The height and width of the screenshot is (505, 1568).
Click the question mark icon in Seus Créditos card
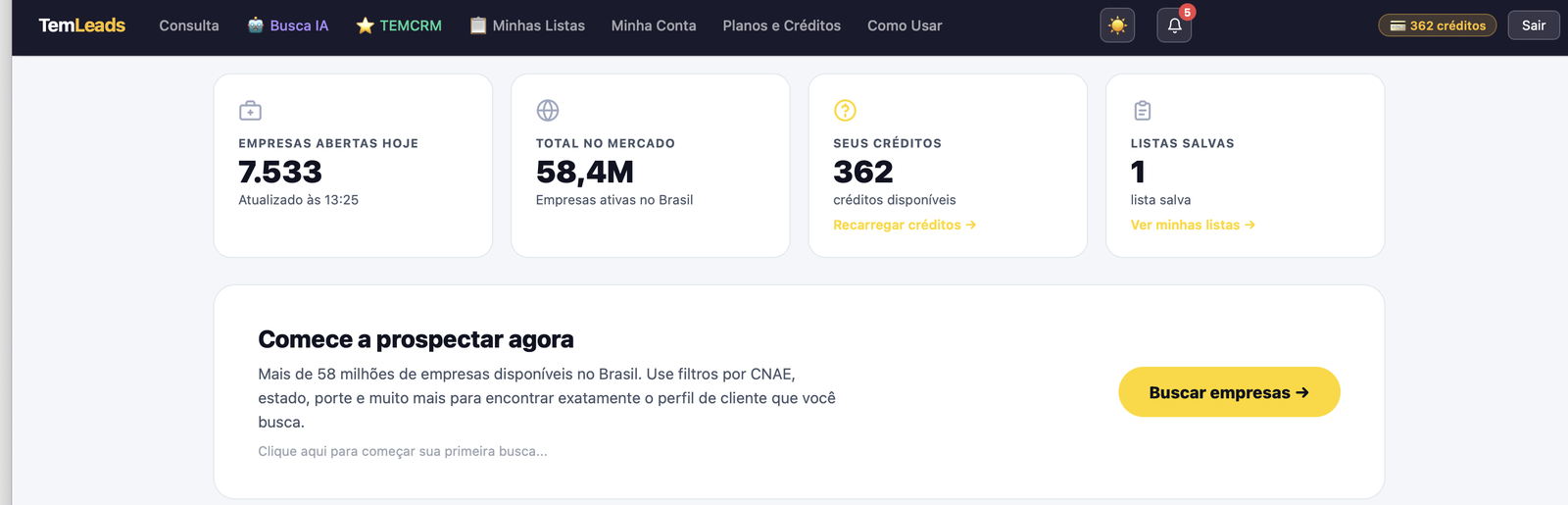[x=845, y=111]
